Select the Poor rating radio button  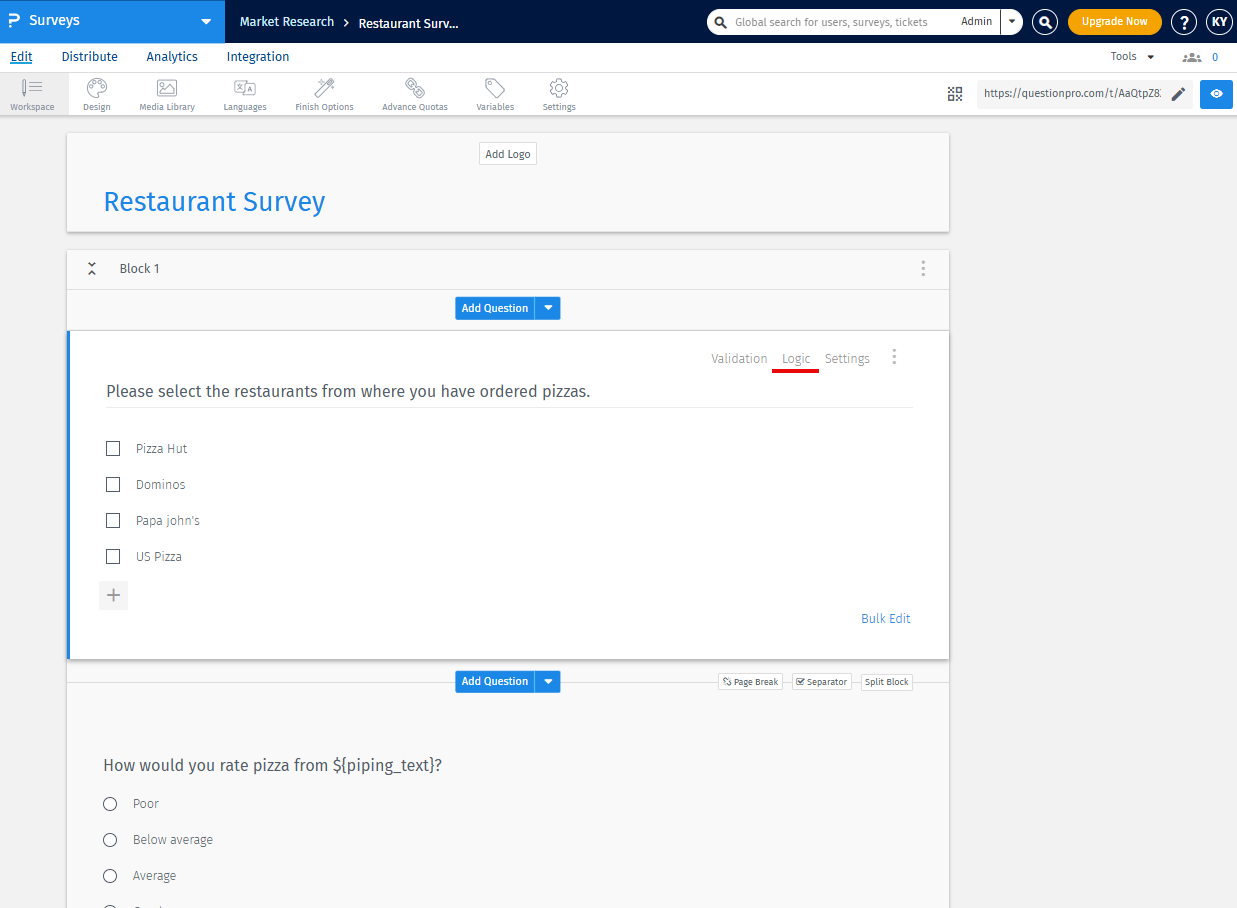(110, 803)
